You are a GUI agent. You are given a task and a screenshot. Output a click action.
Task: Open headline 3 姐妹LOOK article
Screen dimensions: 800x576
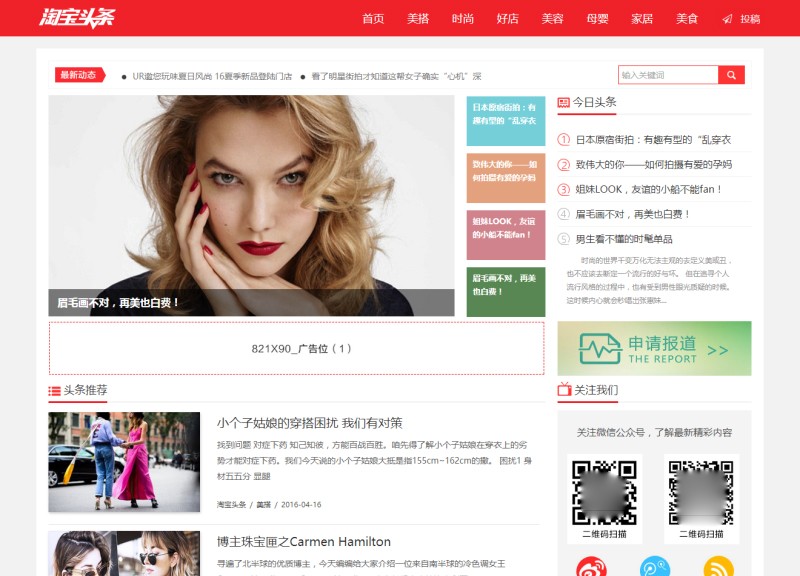pyautogui.click(x=649, y=189)
